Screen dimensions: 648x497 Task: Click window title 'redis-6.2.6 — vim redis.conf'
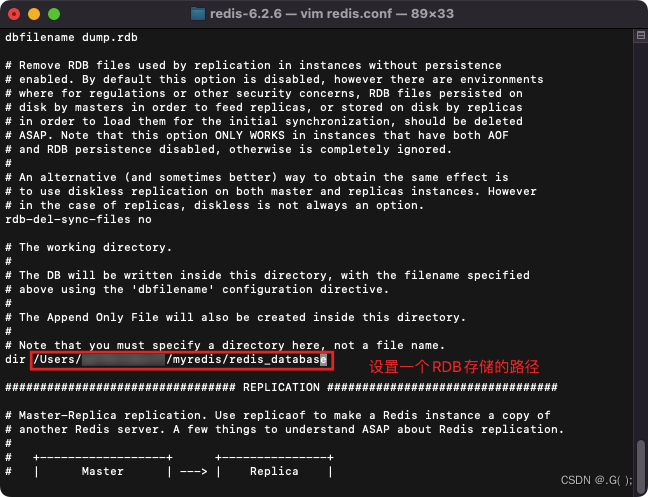[301, 14]
